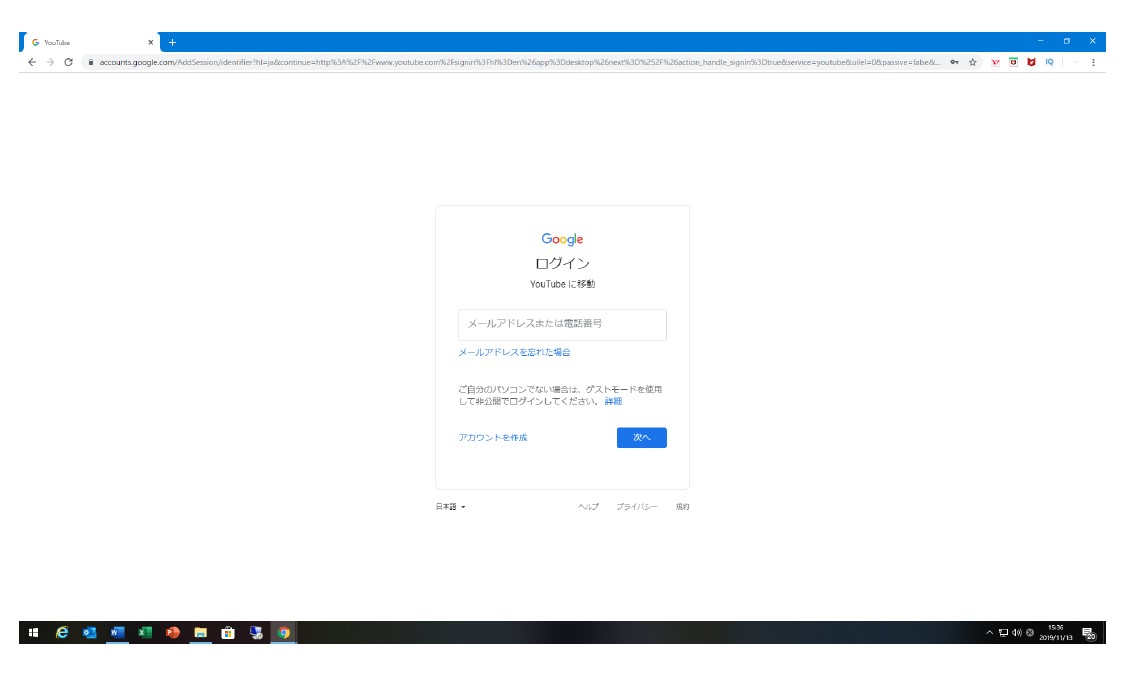Focus the email or phone input field
Screen dimensions: 1122x673
pos(562,325)
